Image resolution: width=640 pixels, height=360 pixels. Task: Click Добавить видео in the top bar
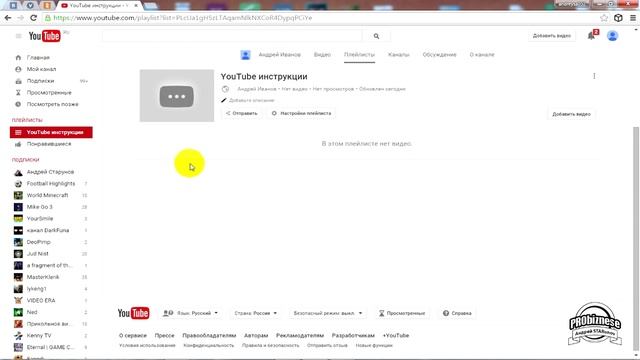click(x=551, y=36)
